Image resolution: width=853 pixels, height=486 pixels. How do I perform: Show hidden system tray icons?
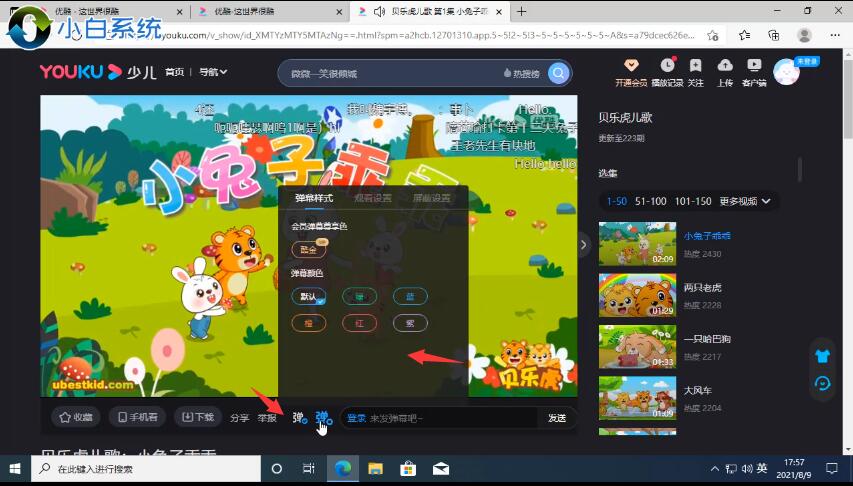[x=715, y=469]
